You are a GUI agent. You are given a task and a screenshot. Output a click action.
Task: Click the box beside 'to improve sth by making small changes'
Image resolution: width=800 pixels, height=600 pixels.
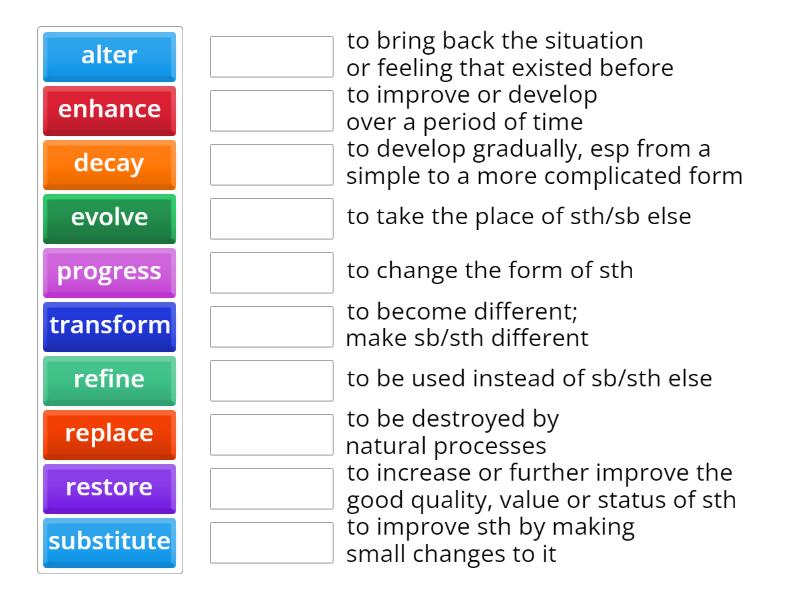[x=271, y=541]
